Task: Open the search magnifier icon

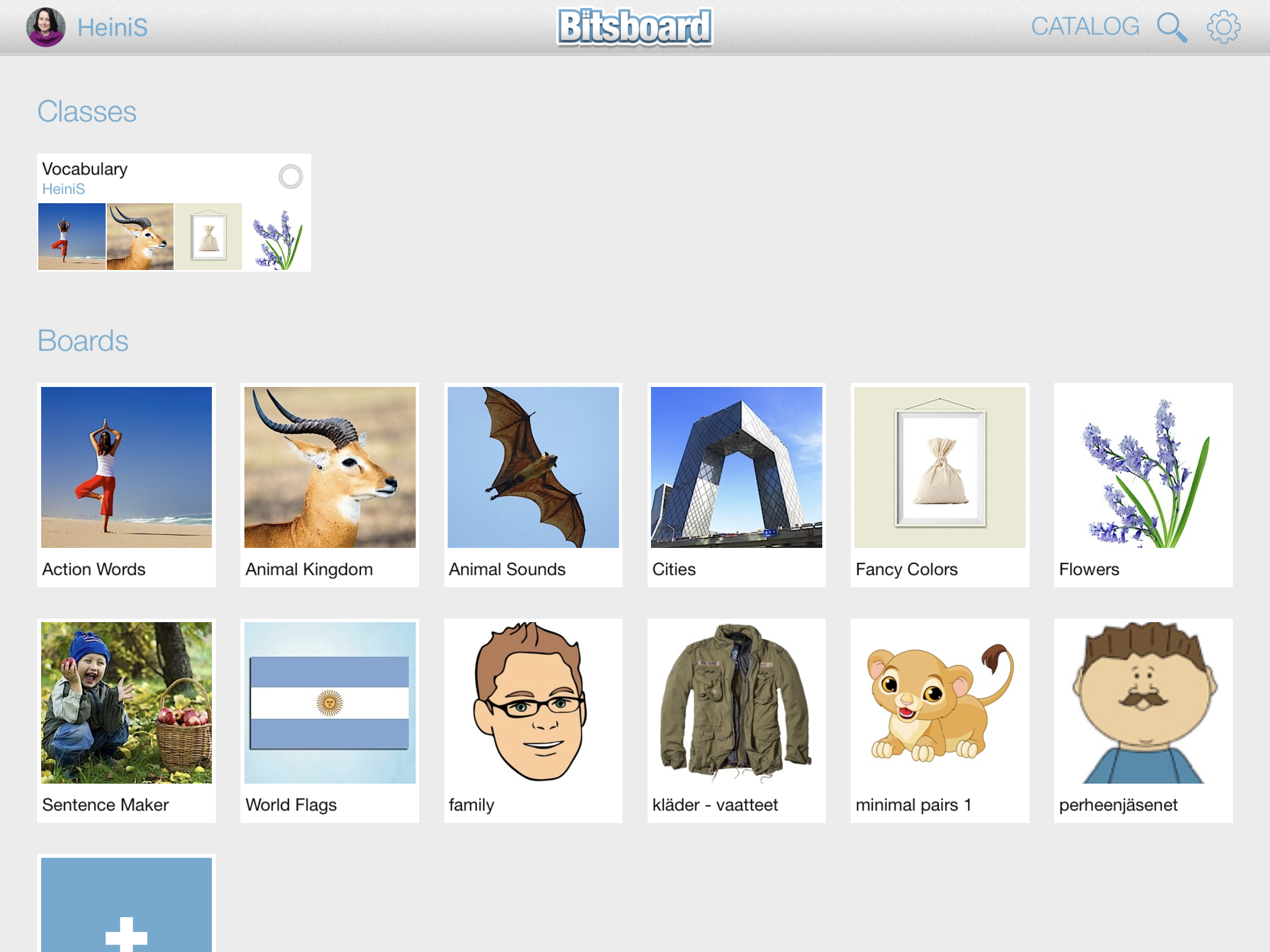Action: 1171,27
